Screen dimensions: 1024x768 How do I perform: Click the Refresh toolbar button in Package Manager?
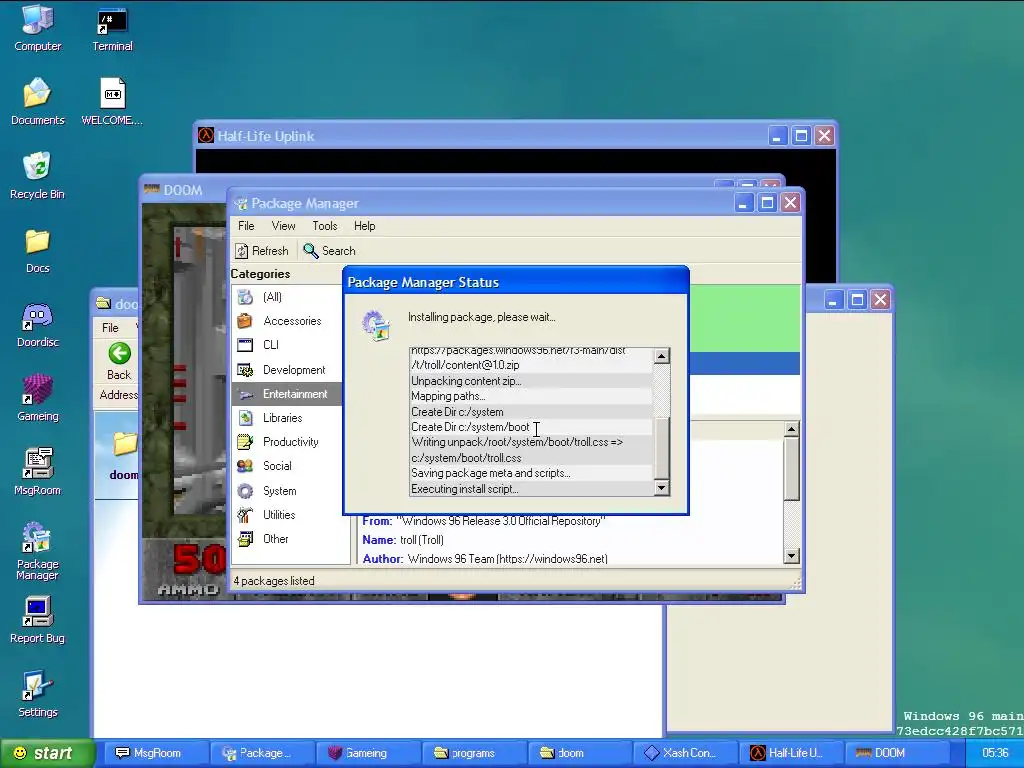click(262, 251)
